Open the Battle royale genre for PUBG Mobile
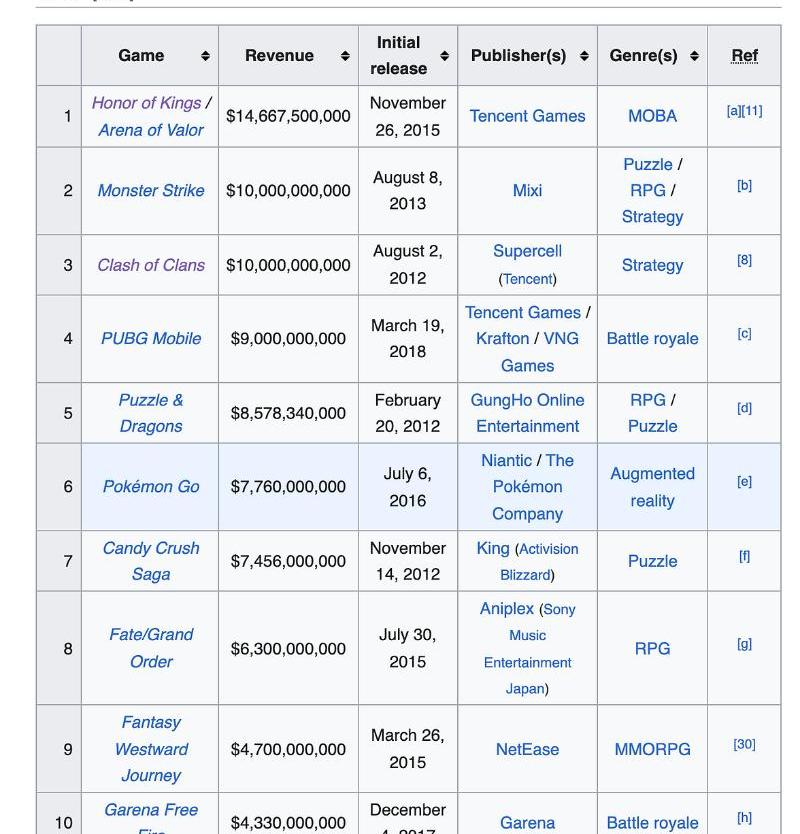800x834 pixels. 652,338
